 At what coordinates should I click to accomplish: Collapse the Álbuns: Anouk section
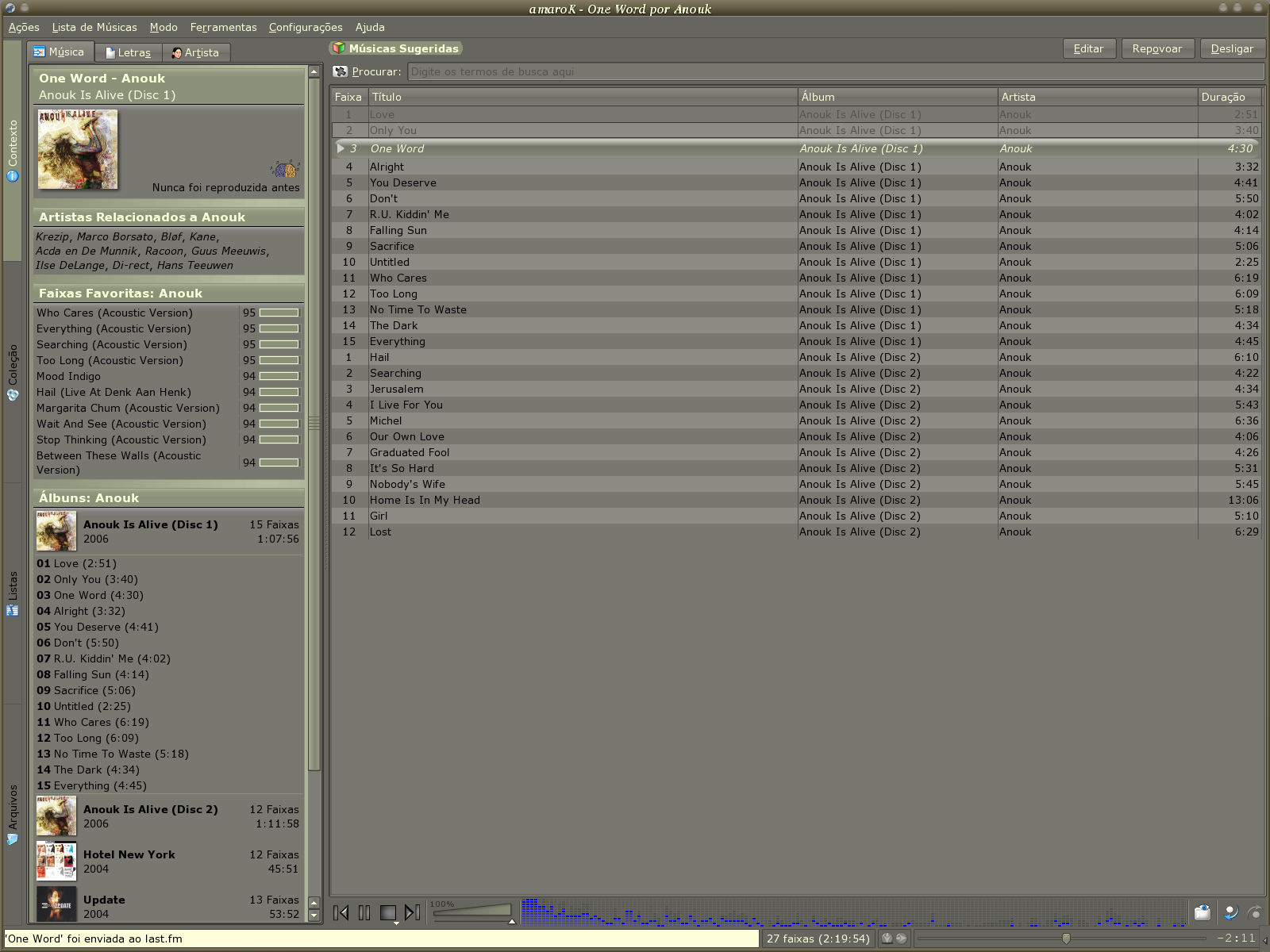click(x=167, y=497)
